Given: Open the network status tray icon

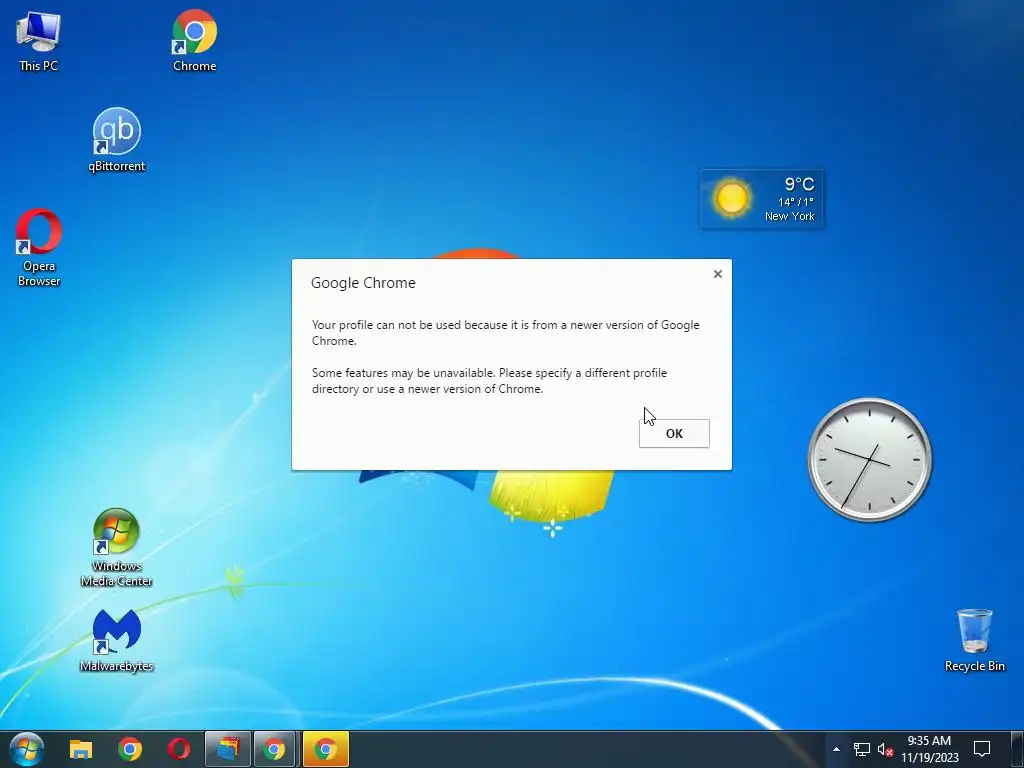Looking at the screenshot, I should [x=861, y=749].
